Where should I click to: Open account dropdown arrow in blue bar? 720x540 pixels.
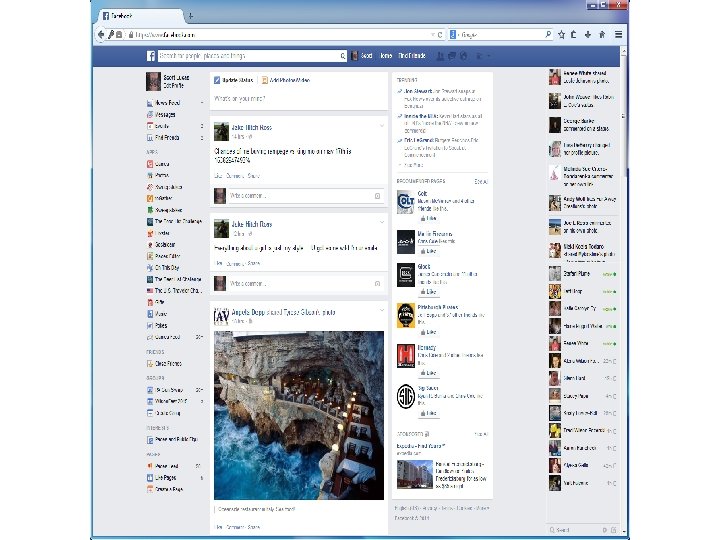pyautogui.click(x=489, y=56)
